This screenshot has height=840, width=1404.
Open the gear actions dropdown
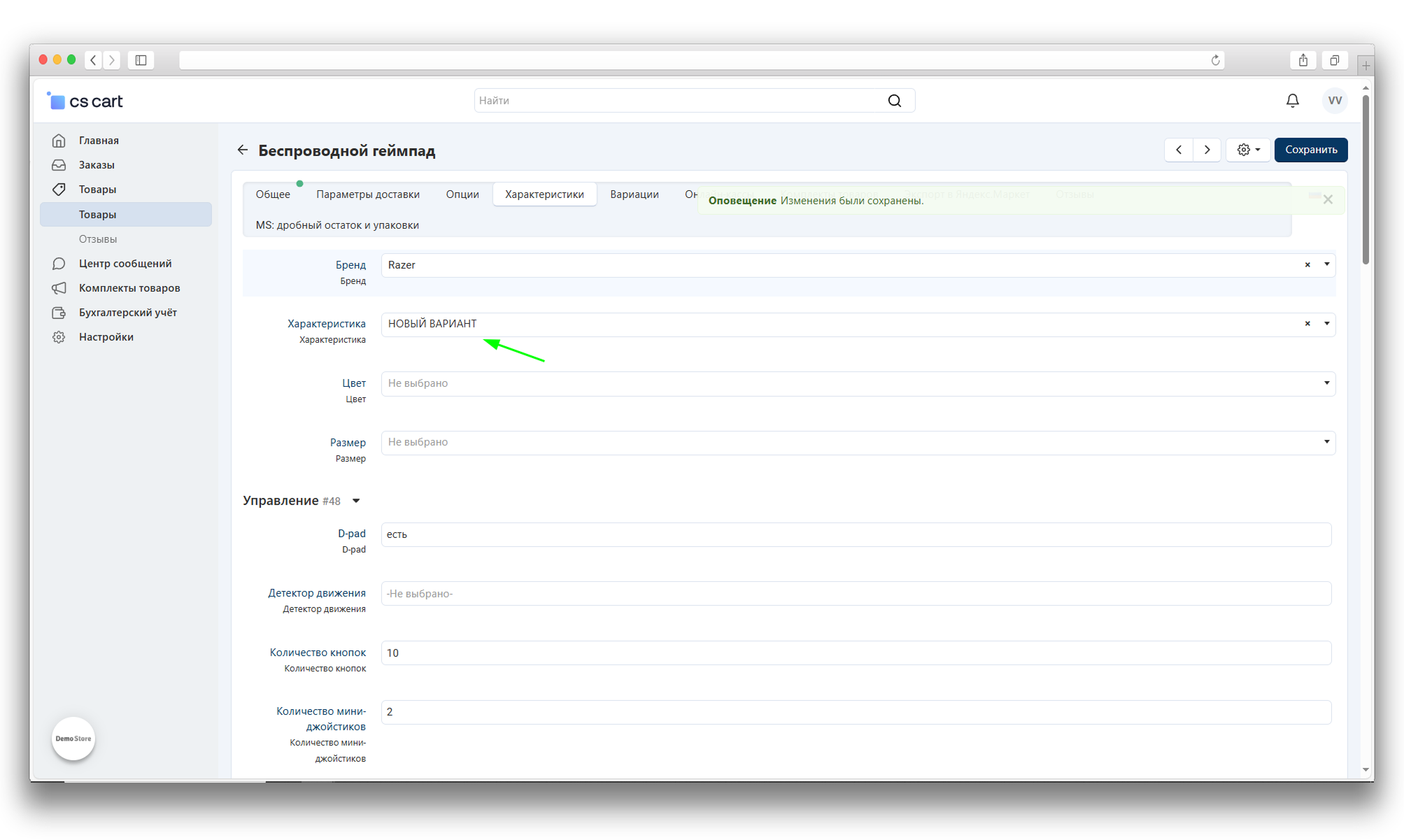pyautogui.click(x=1248, y=150)
